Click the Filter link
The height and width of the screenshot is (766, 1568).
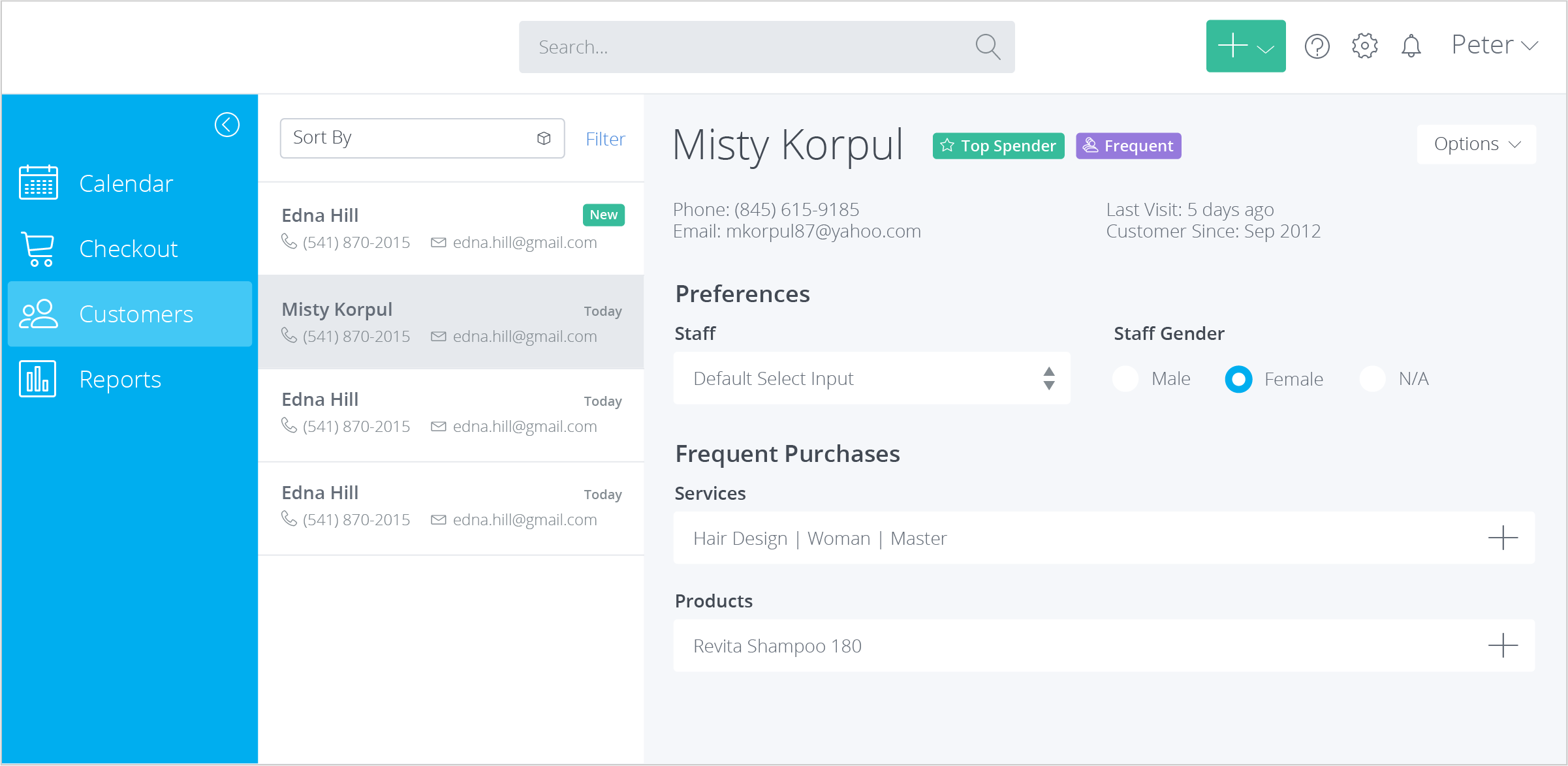tap(605, 138)
